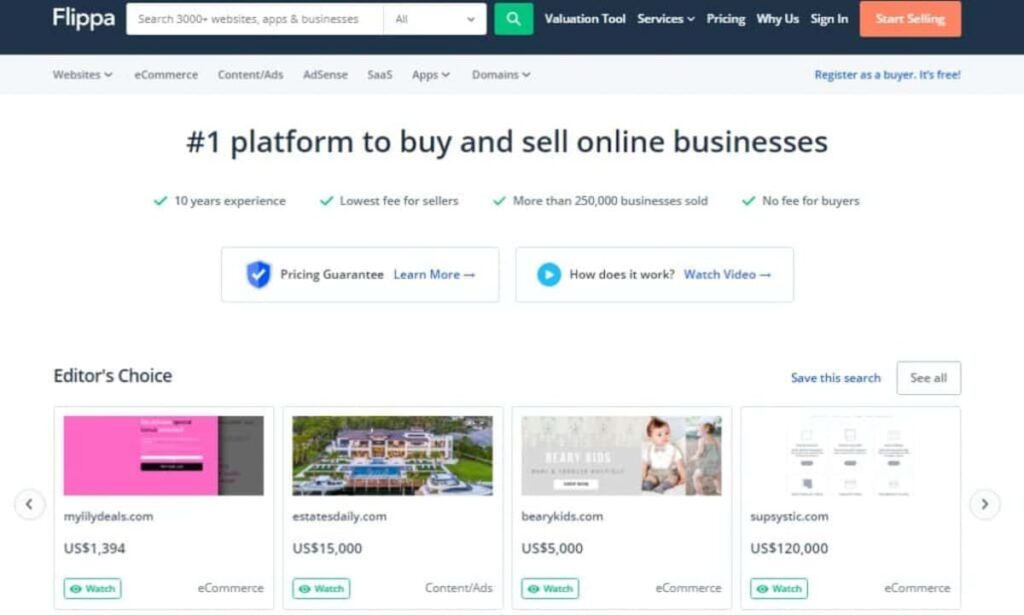Toggle Watch on estatesdaily.com listing
This screenshot has width=1024, height=615.
(x=321, y=588)
